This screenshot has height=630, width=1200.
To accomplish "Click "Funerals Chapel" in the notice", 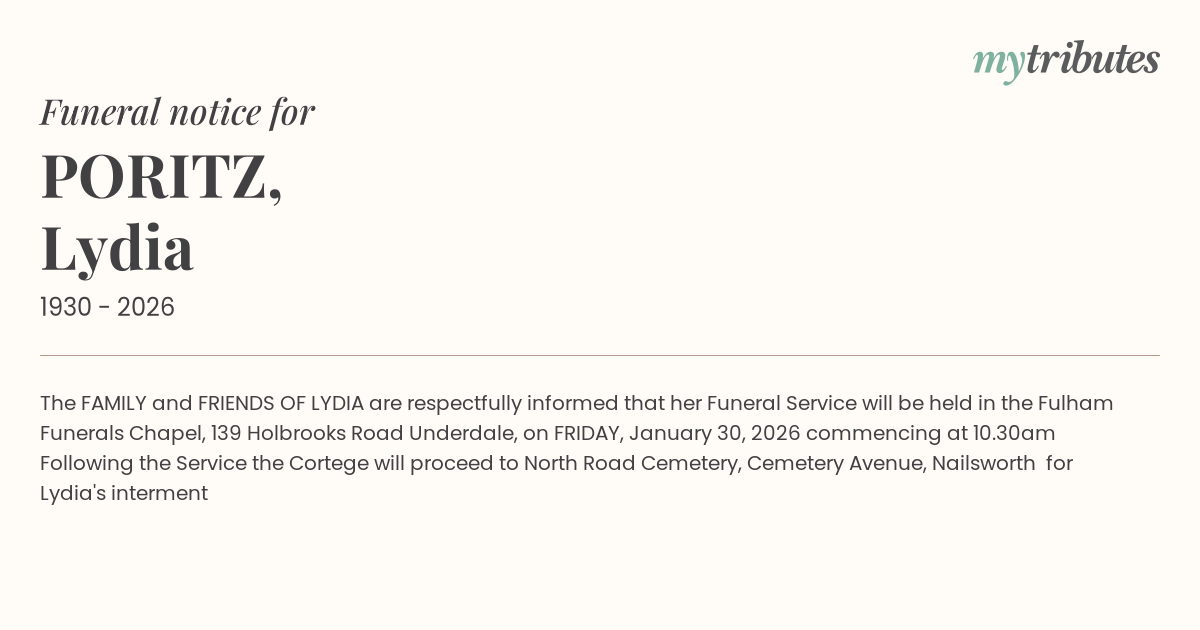I will pos(122,433).
